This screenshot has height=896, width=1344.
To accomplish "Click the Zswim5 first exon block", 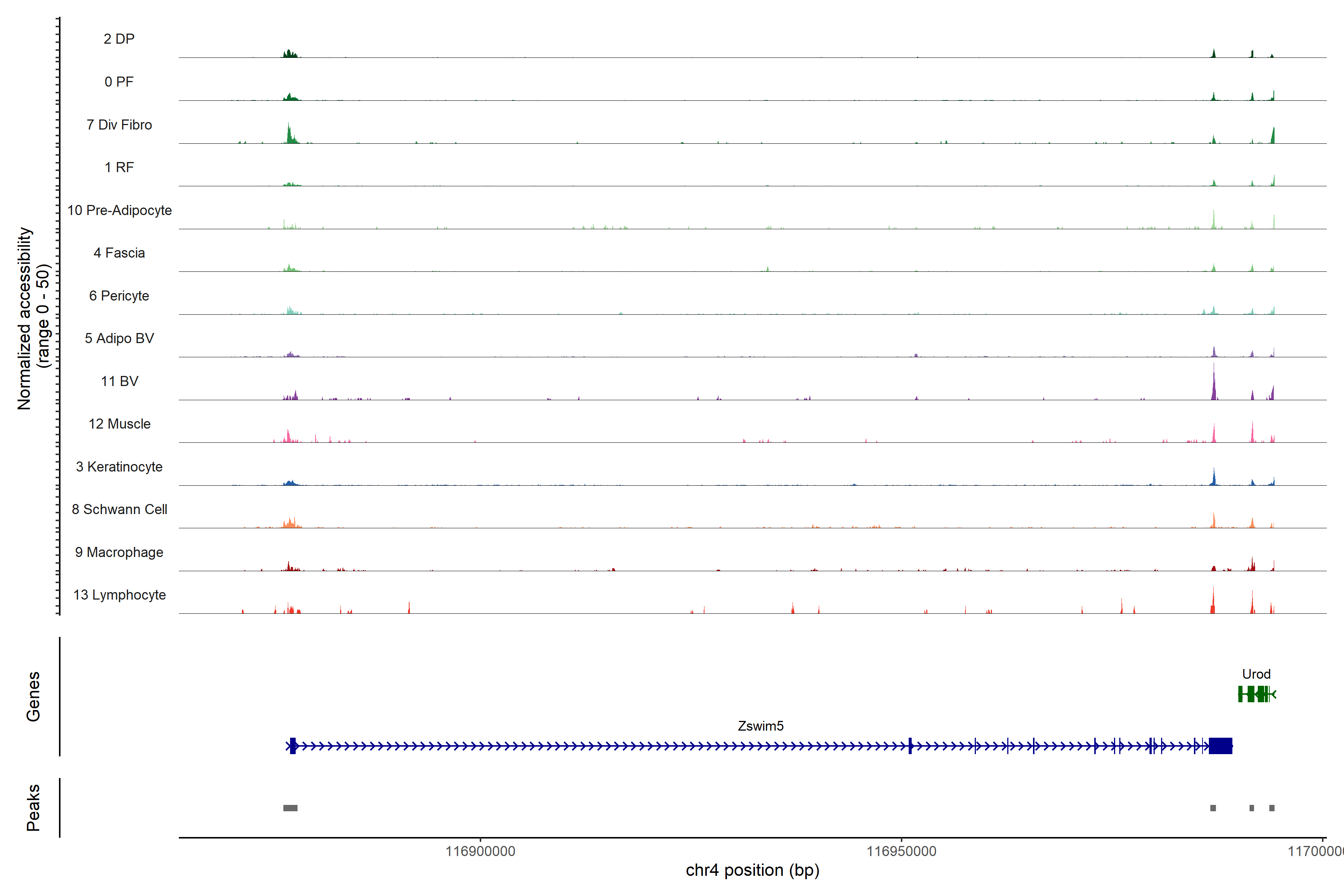I will (293, 746).
